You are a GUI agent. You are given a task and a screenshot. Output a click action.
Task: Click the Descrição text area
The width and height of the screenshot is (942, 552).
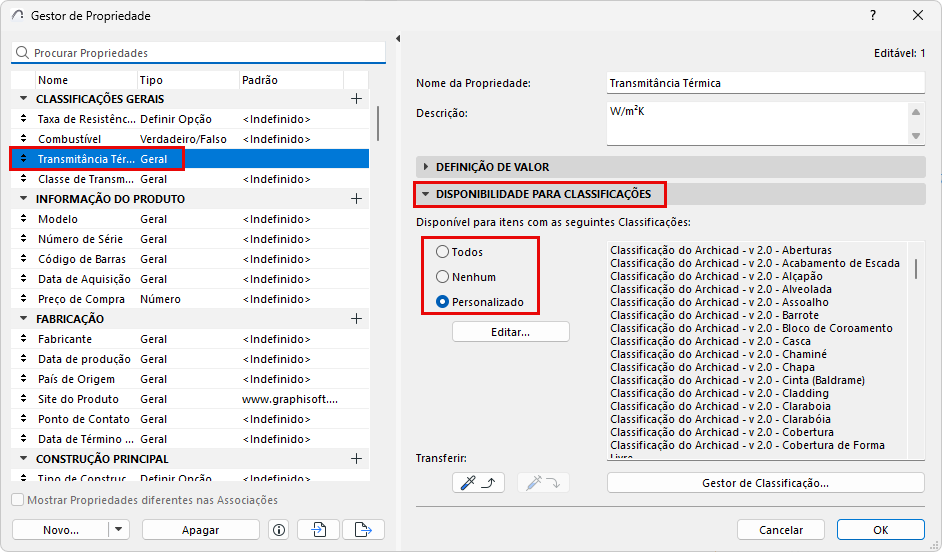point(758,124)
